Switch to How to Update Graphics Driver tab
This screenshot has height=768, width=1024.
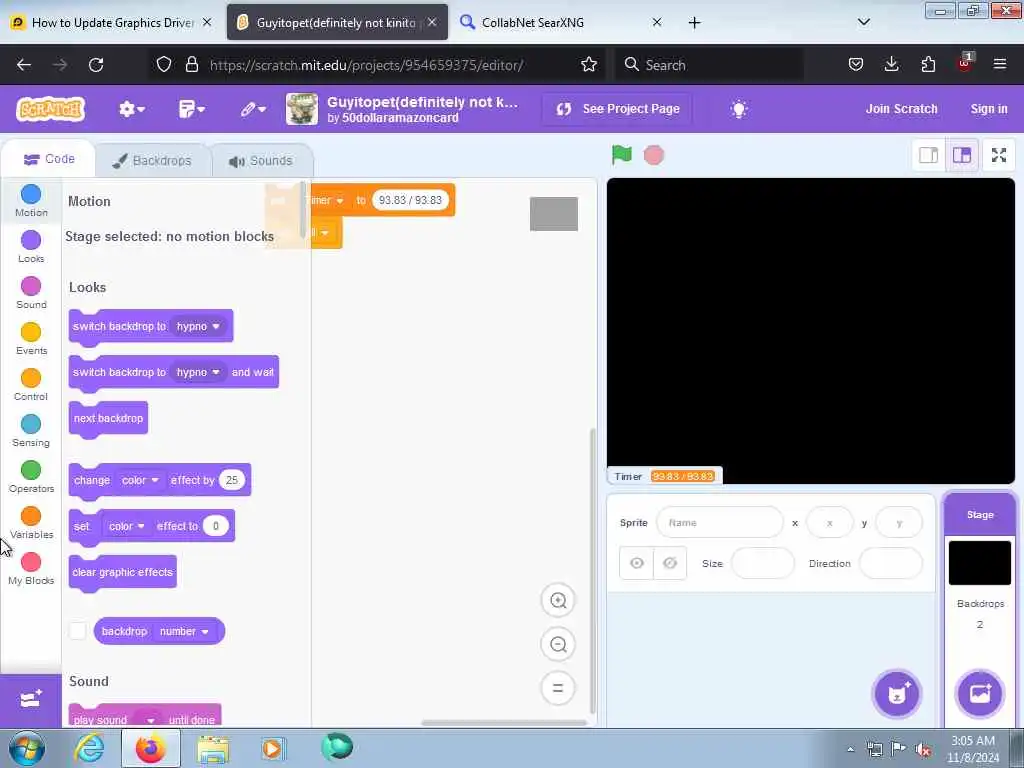tap(112, 22)
